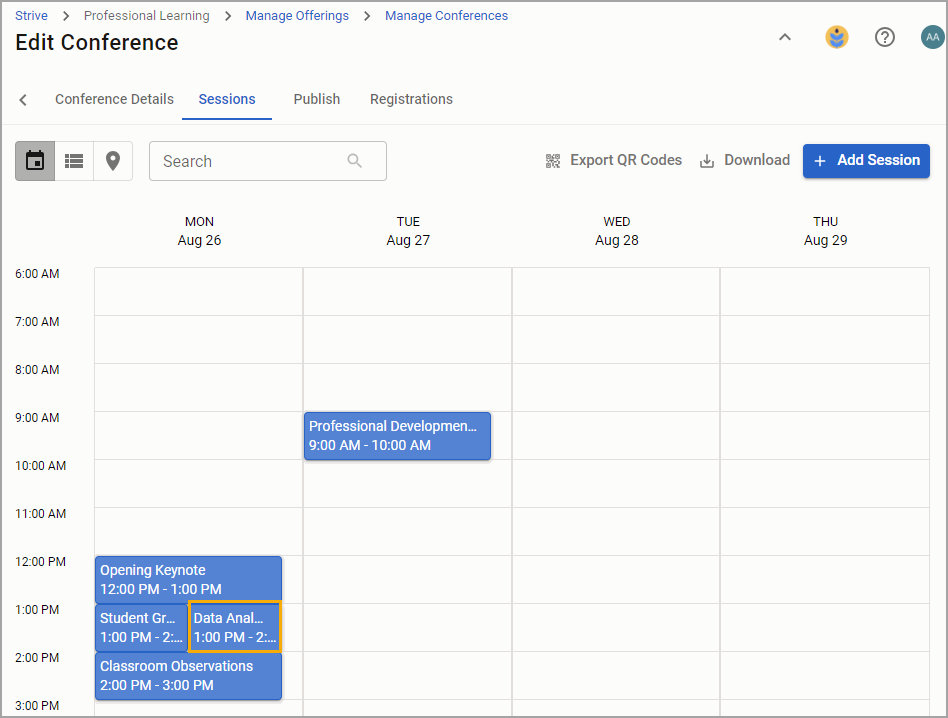This screenshot has width=948, height=718.
Task: Open the help question mark icon
Action: point(885,37)
